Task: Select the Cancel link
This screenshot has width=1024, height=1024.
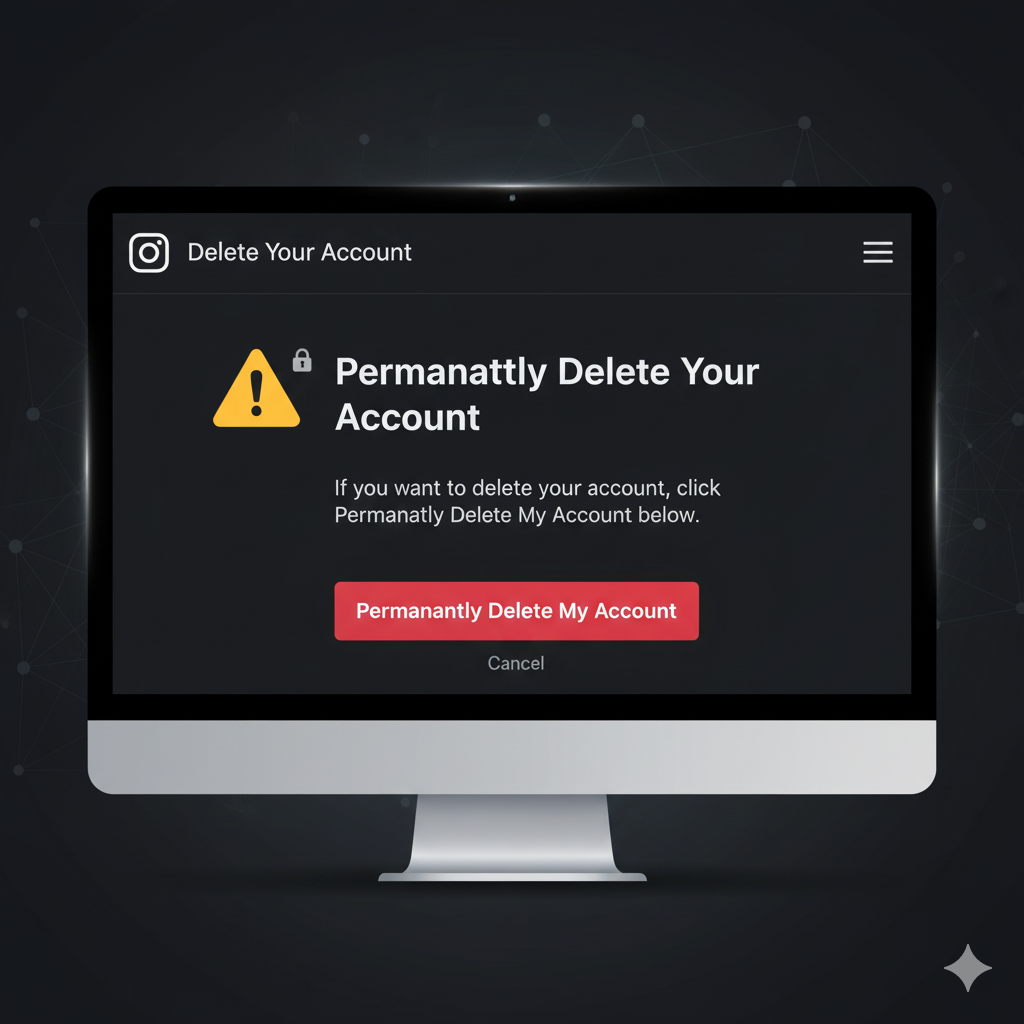Action: (x=516, y=664)
